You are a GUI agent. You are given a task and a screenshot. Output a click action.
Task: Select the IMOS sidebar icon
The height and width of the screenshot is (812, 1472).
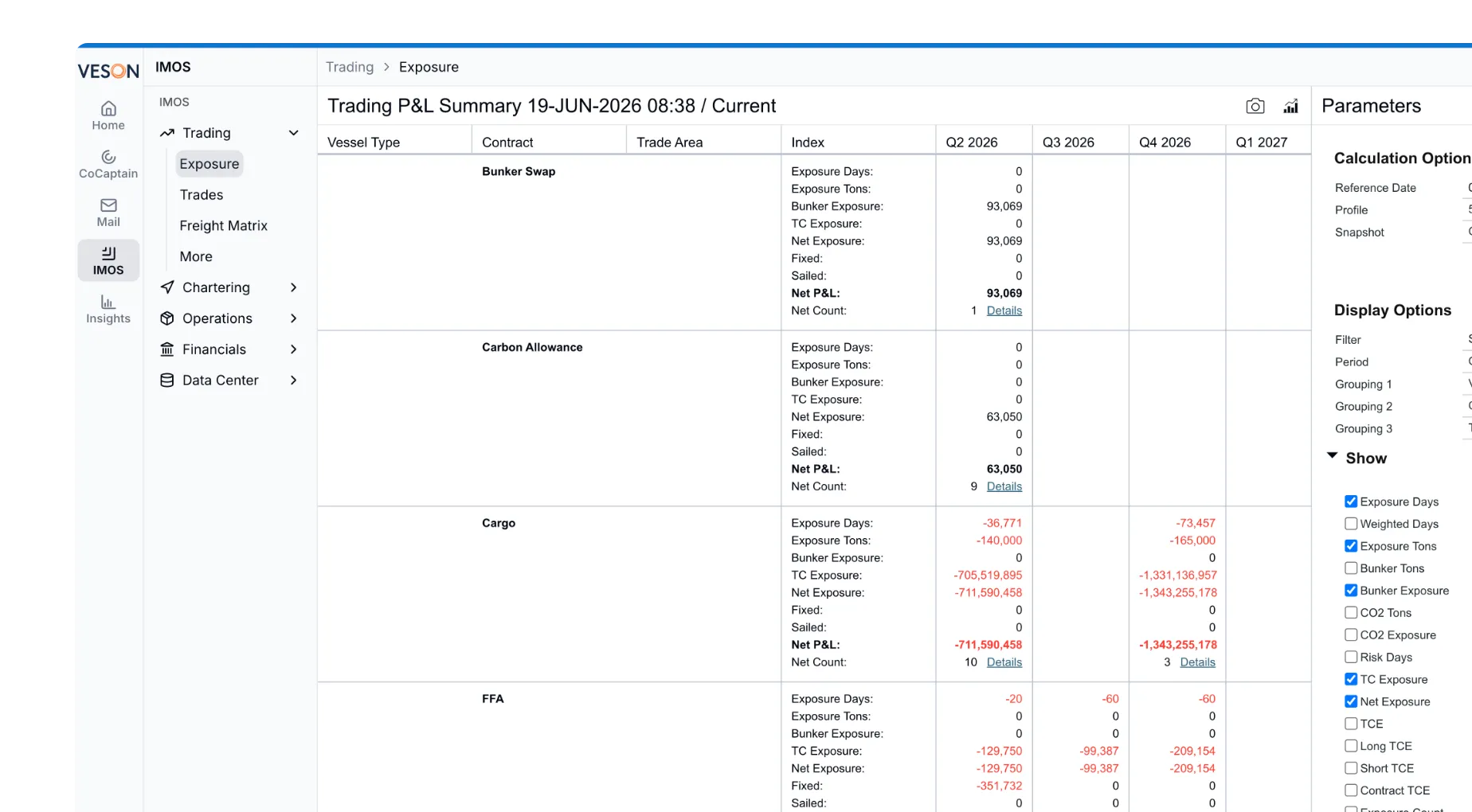tap(108, 260)
